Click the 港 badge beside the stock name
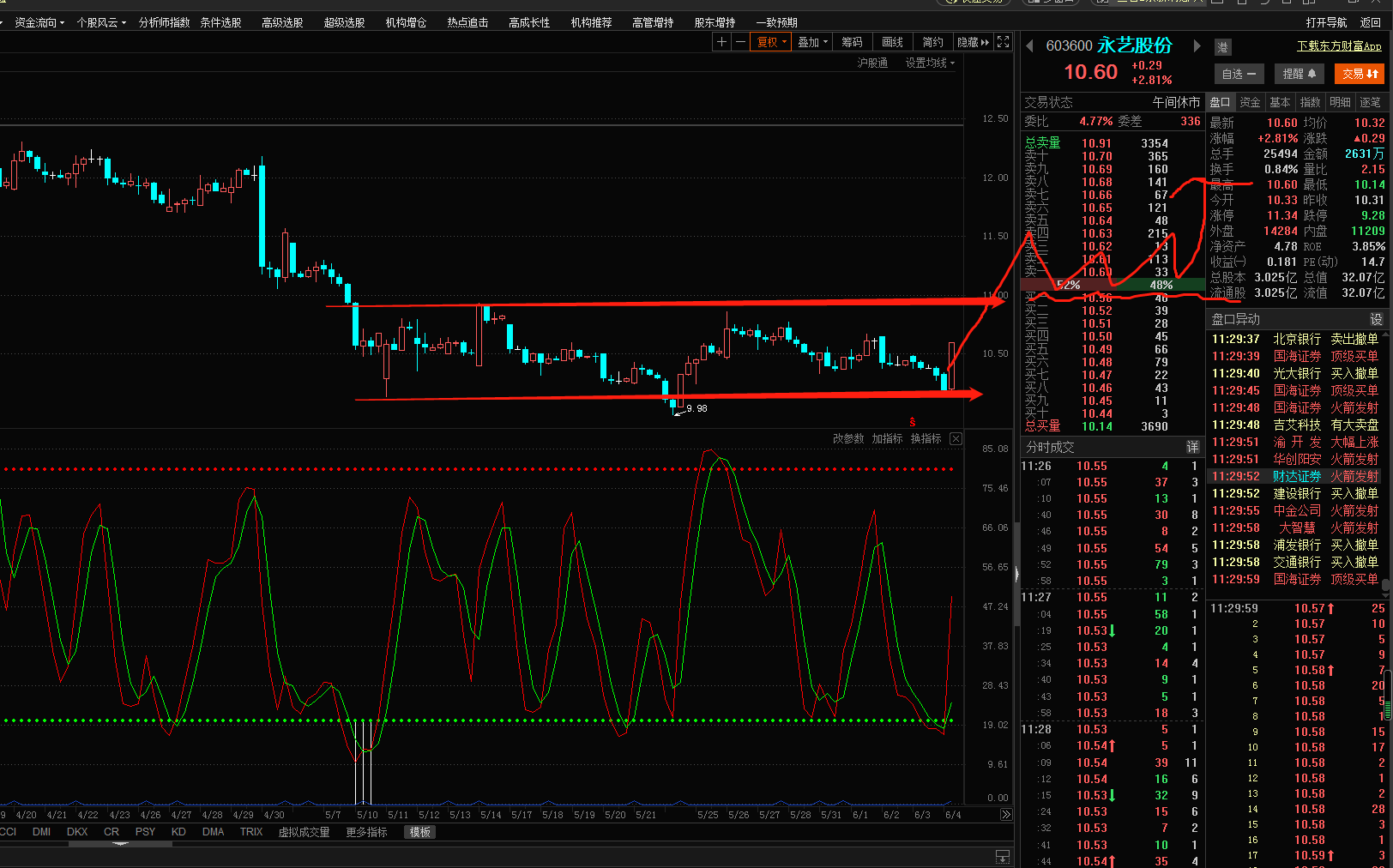Screen dimensions: 1393x868 (1222, 47)
